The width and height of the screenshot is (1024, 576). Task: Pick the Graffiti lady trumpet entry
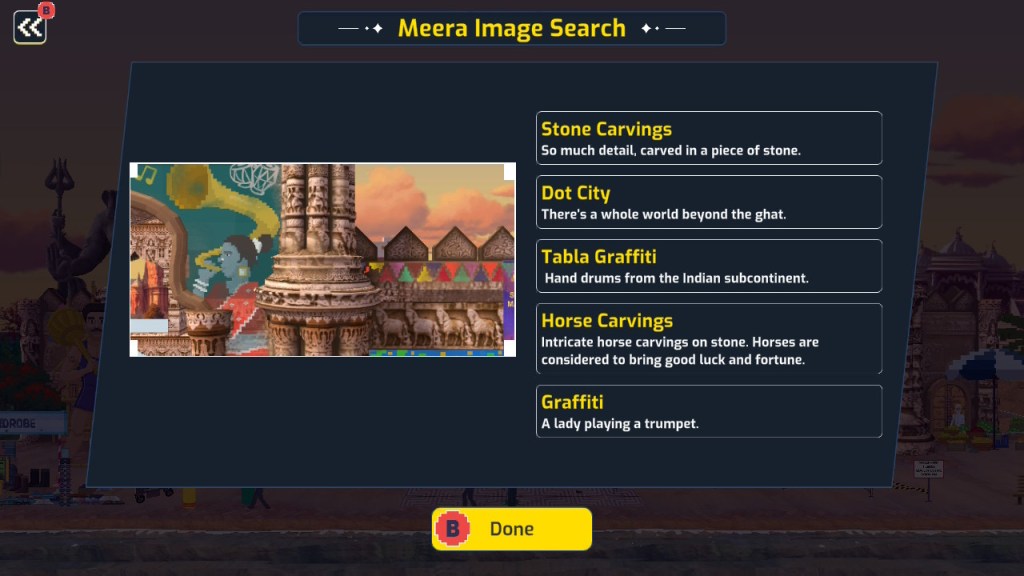(709, 411)
